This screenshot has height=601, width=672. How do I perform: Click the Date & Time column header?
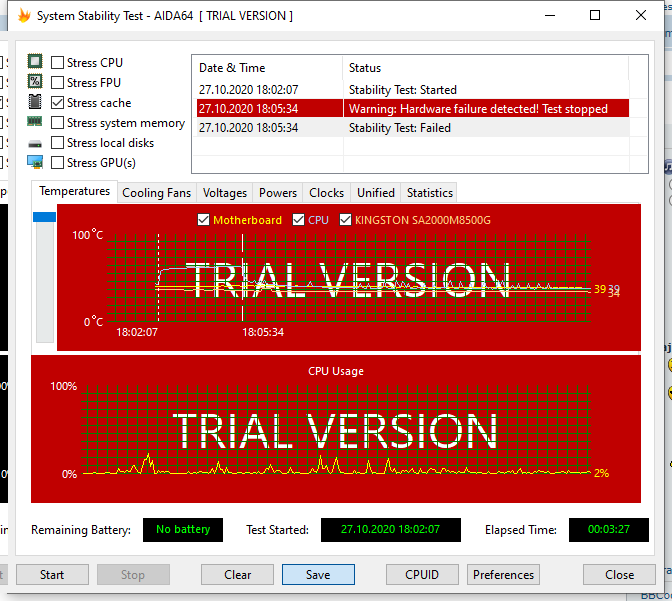point(268,68)
